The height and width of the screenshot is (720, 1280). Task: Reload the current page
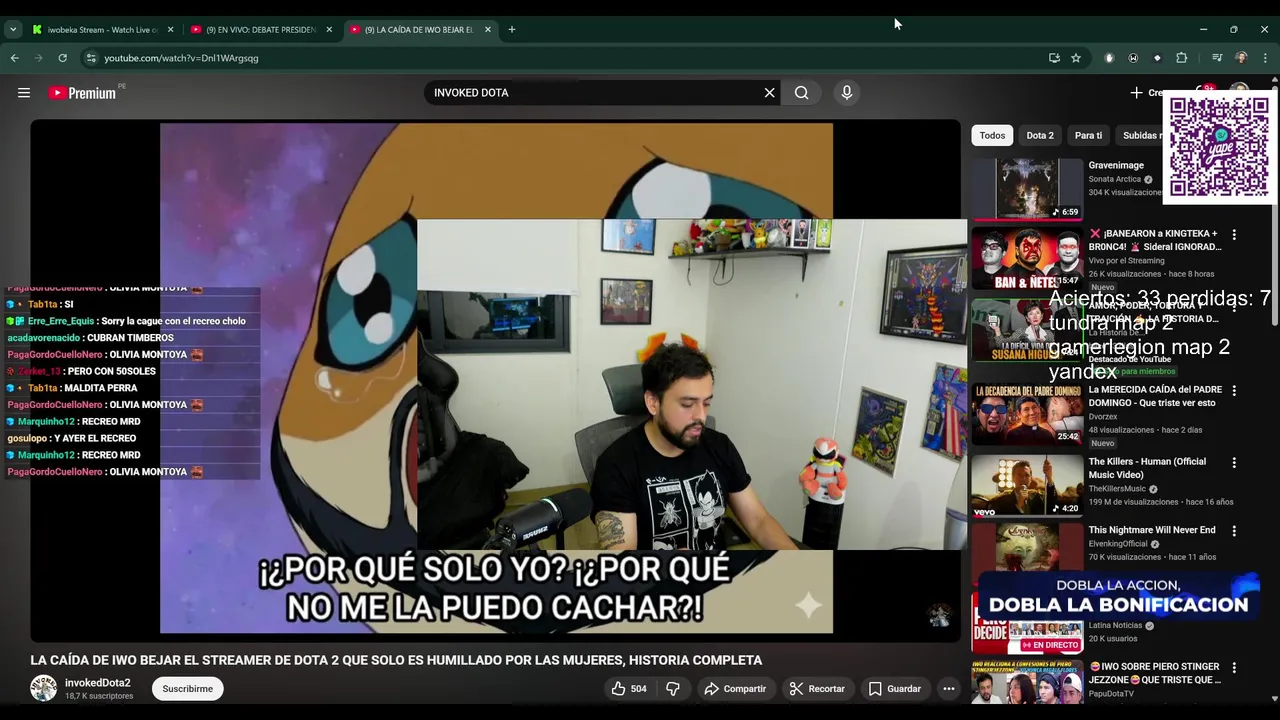click(x=62, y=58)
